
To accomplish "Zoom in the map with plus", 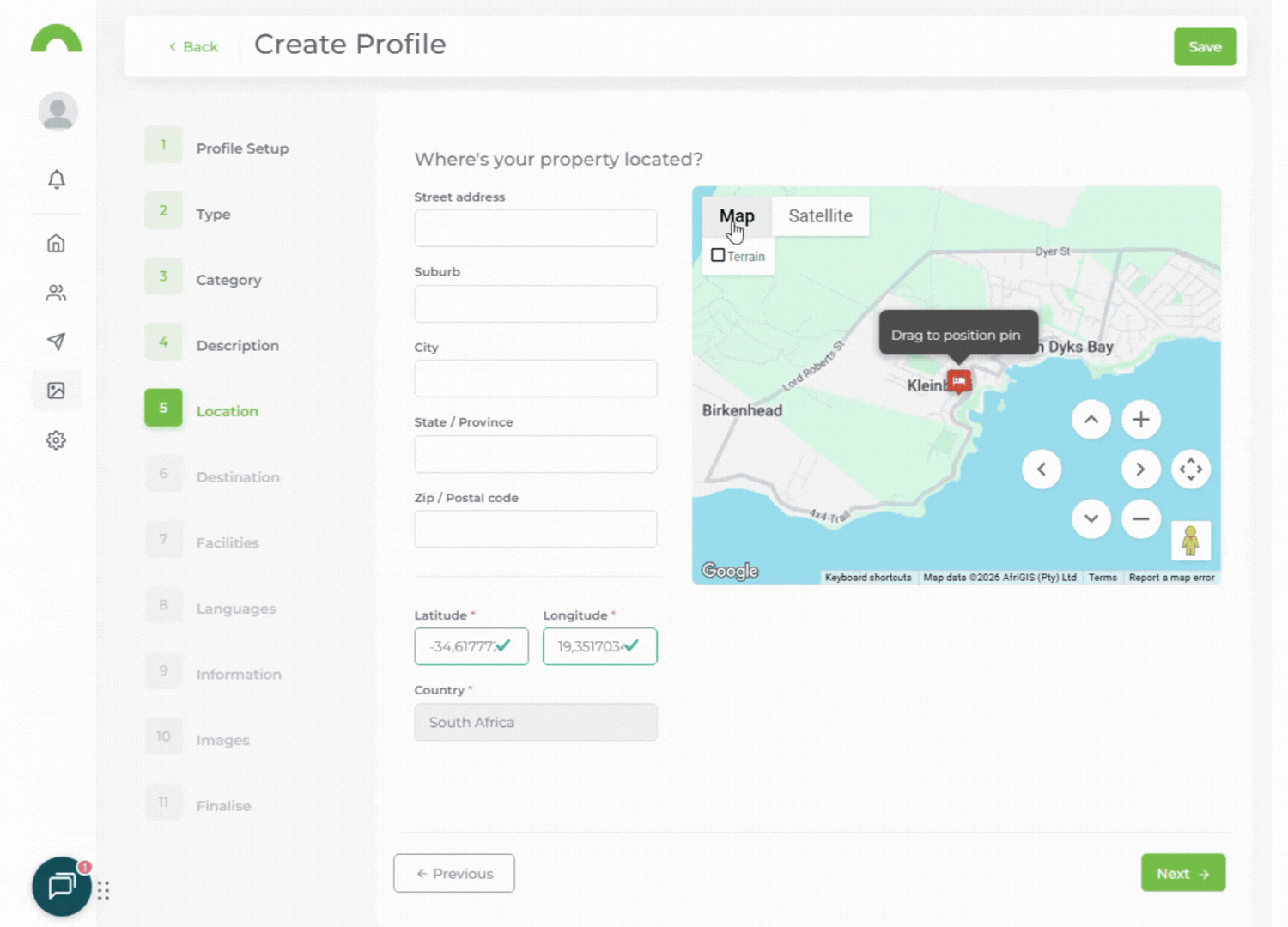I will tap(1140, 420).
